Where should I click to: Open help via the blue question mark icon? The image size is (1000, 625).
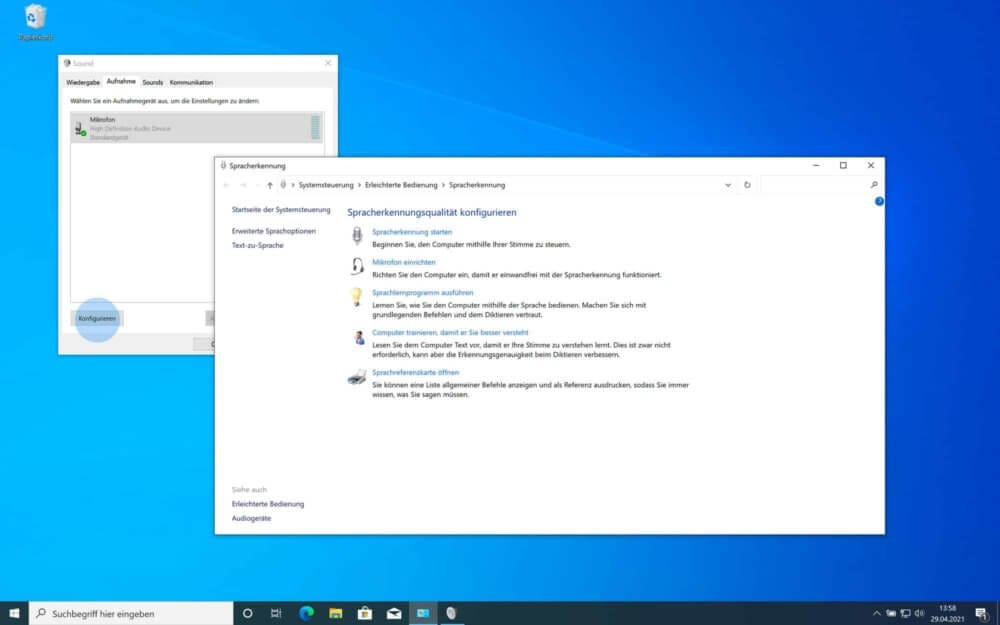coord(879,201)
